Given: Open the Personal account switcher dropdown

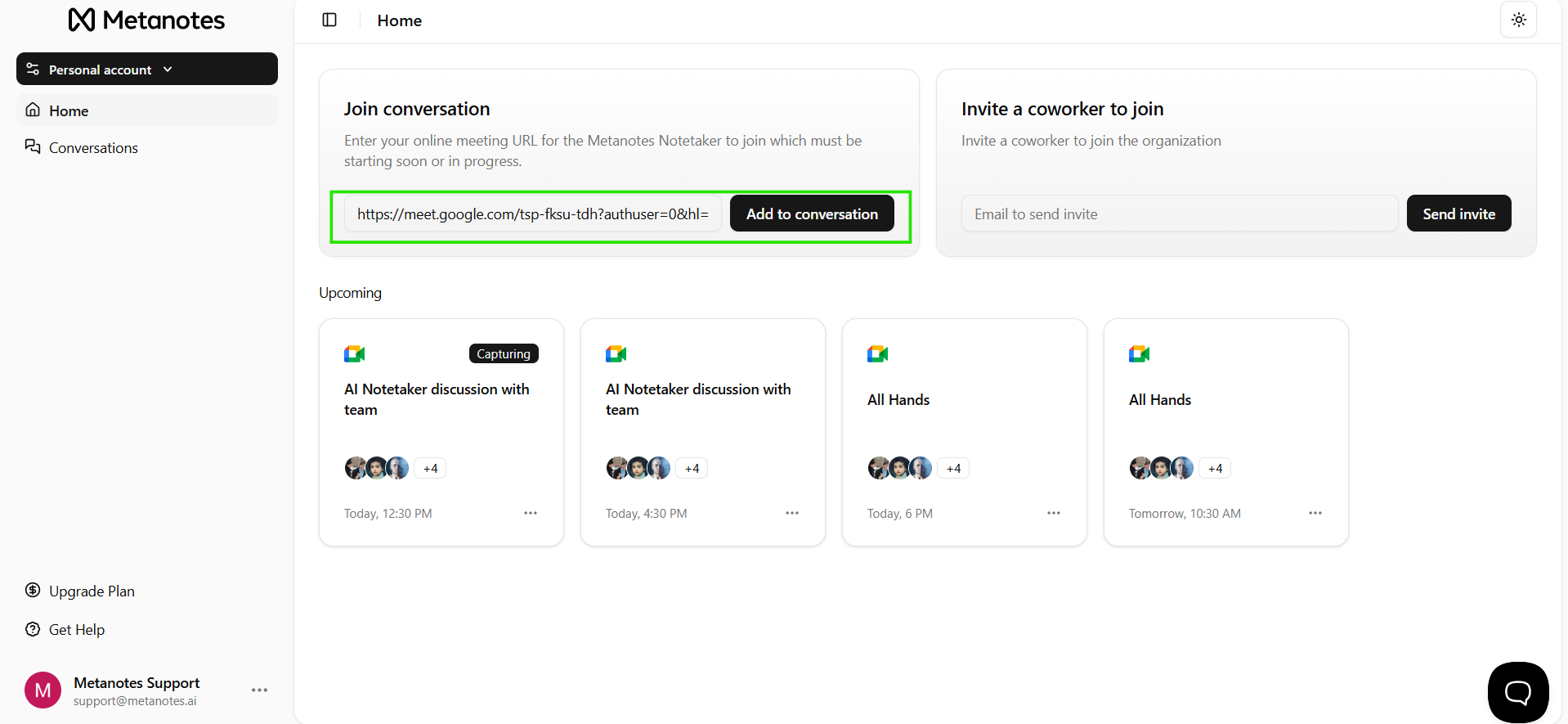Looking at the screenshot, I should point(147,69).
